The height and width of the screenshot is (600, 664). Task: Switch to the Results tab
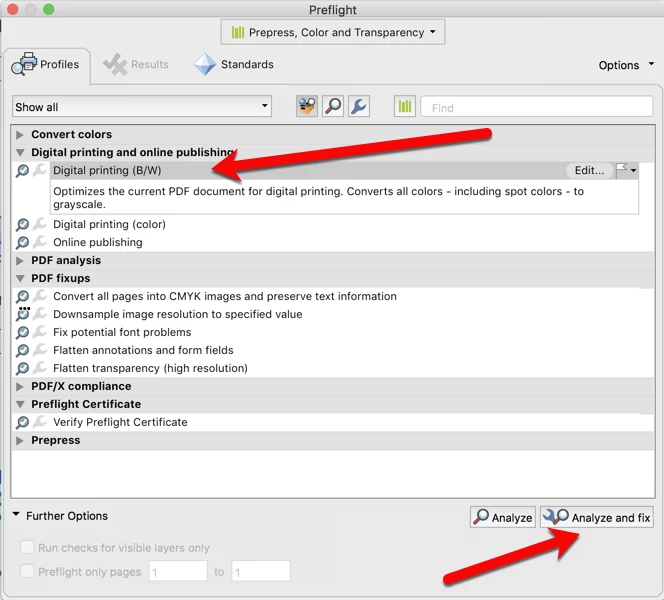point(136,65)
